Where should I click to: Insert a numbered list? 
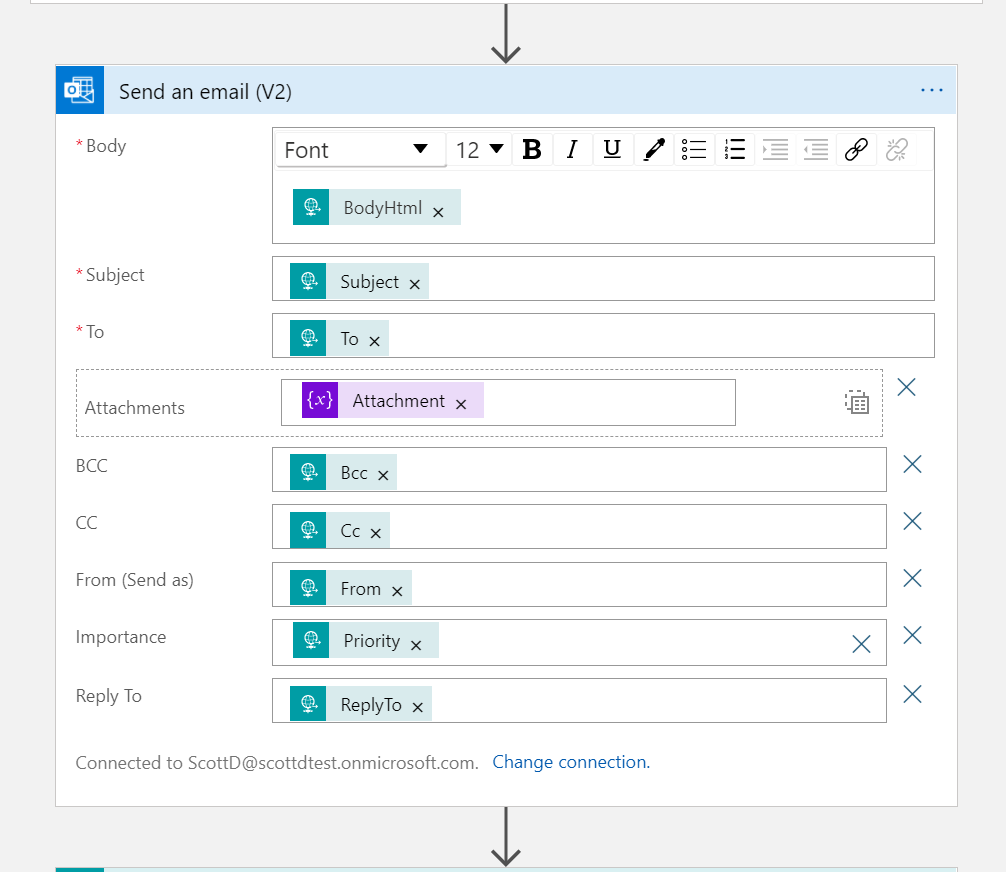coord(735,150)
